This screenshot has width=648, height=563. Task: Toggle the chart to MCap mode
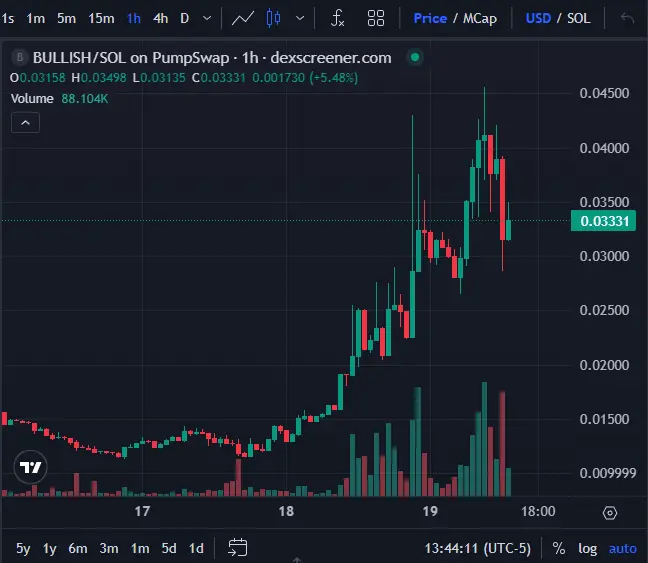[x=480, y=19]
